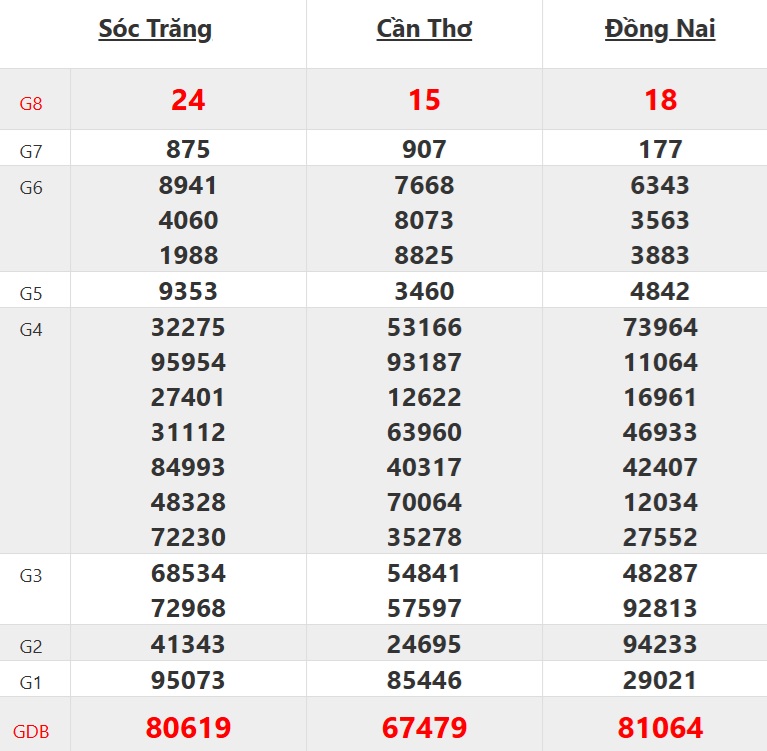Click Cần Thơ G3 number 54841
The image size is (767, 751).
coord(424,574)
